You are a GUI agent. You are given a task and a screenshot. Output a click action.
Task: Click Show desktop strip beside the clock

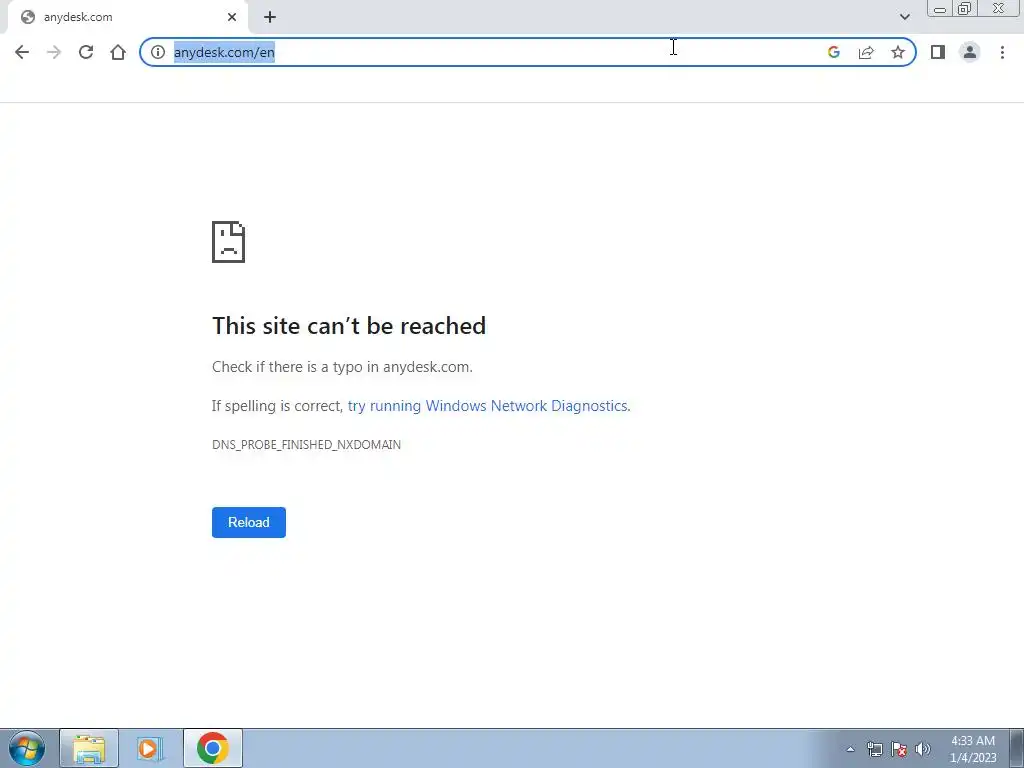click(1017, 748)
